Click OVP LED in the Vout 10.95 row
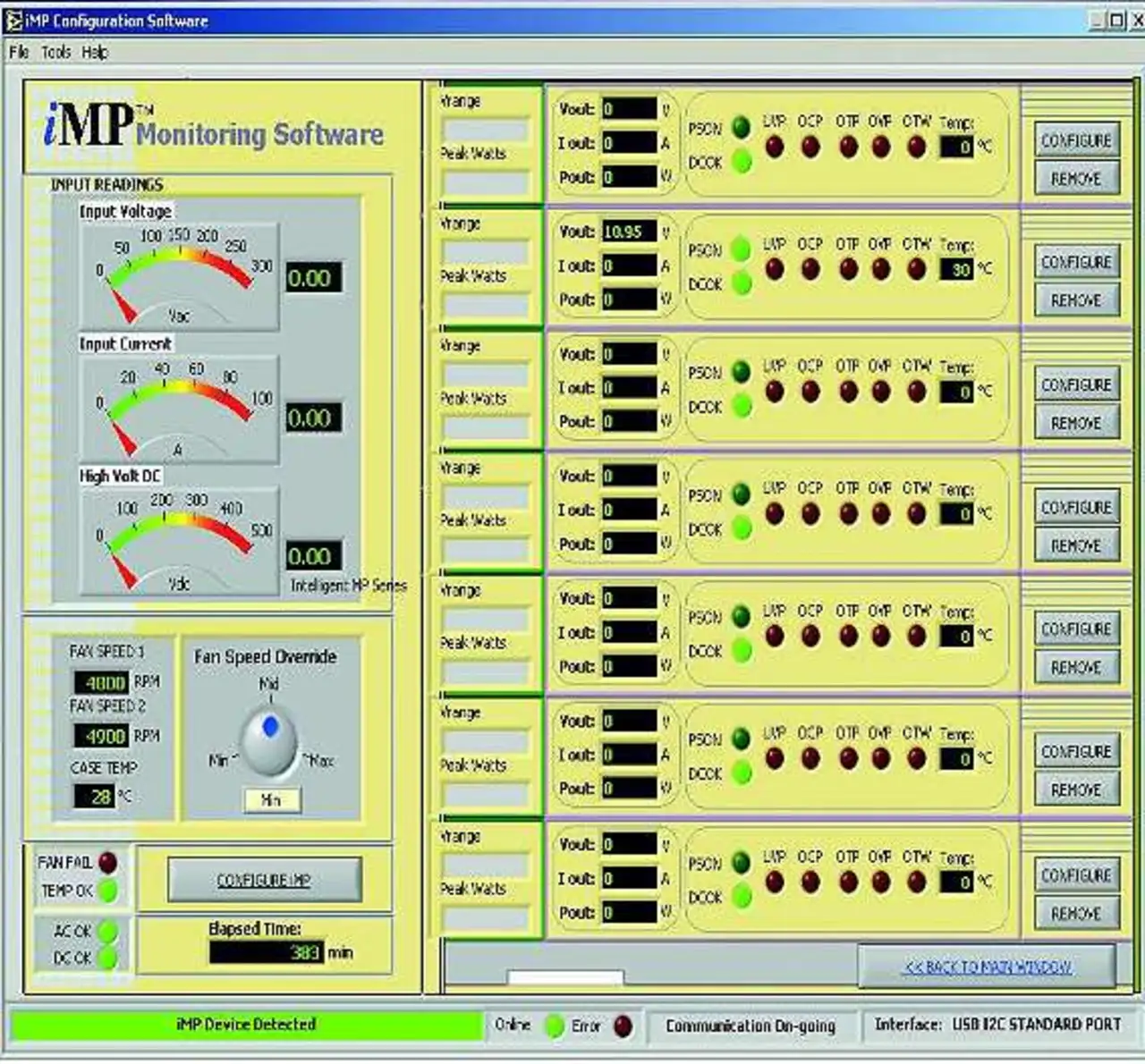The height and width of the screenshot is (1064, 1145). pyautogui.click(x=881, y=268)
